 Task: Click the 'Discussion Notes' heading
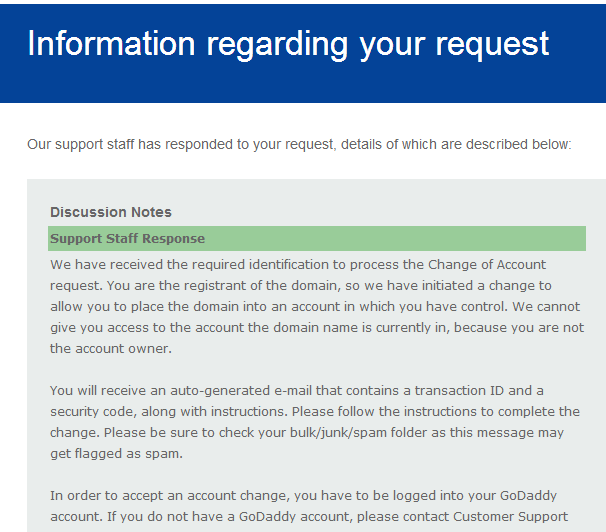click(111, 212)
